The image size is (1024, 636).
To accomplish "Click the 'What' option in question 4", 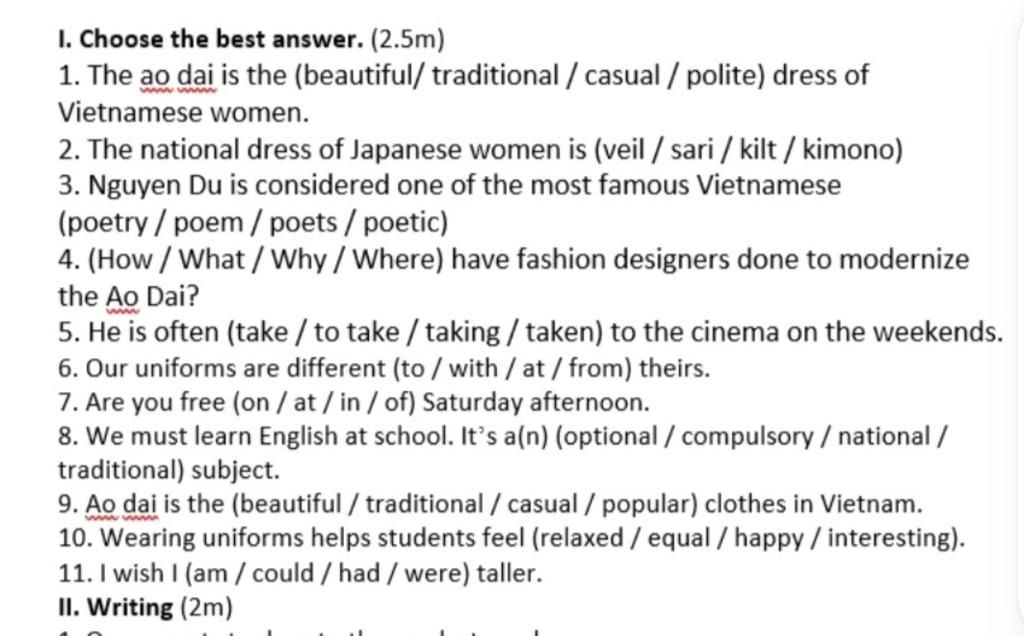I will pyautogui.click(x=212, y=260).
